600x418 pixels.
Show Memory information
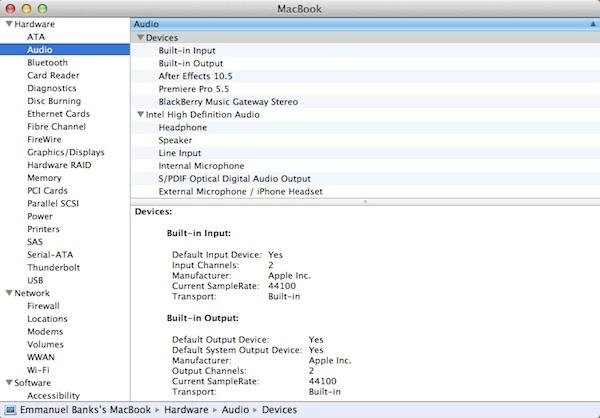coord(44,178)
